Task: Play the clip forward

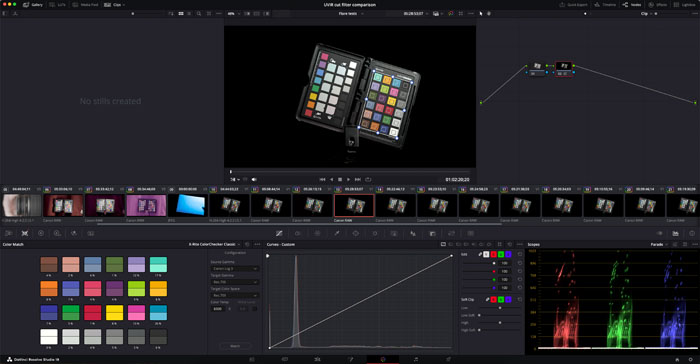Action: click(x=349, y=179)
